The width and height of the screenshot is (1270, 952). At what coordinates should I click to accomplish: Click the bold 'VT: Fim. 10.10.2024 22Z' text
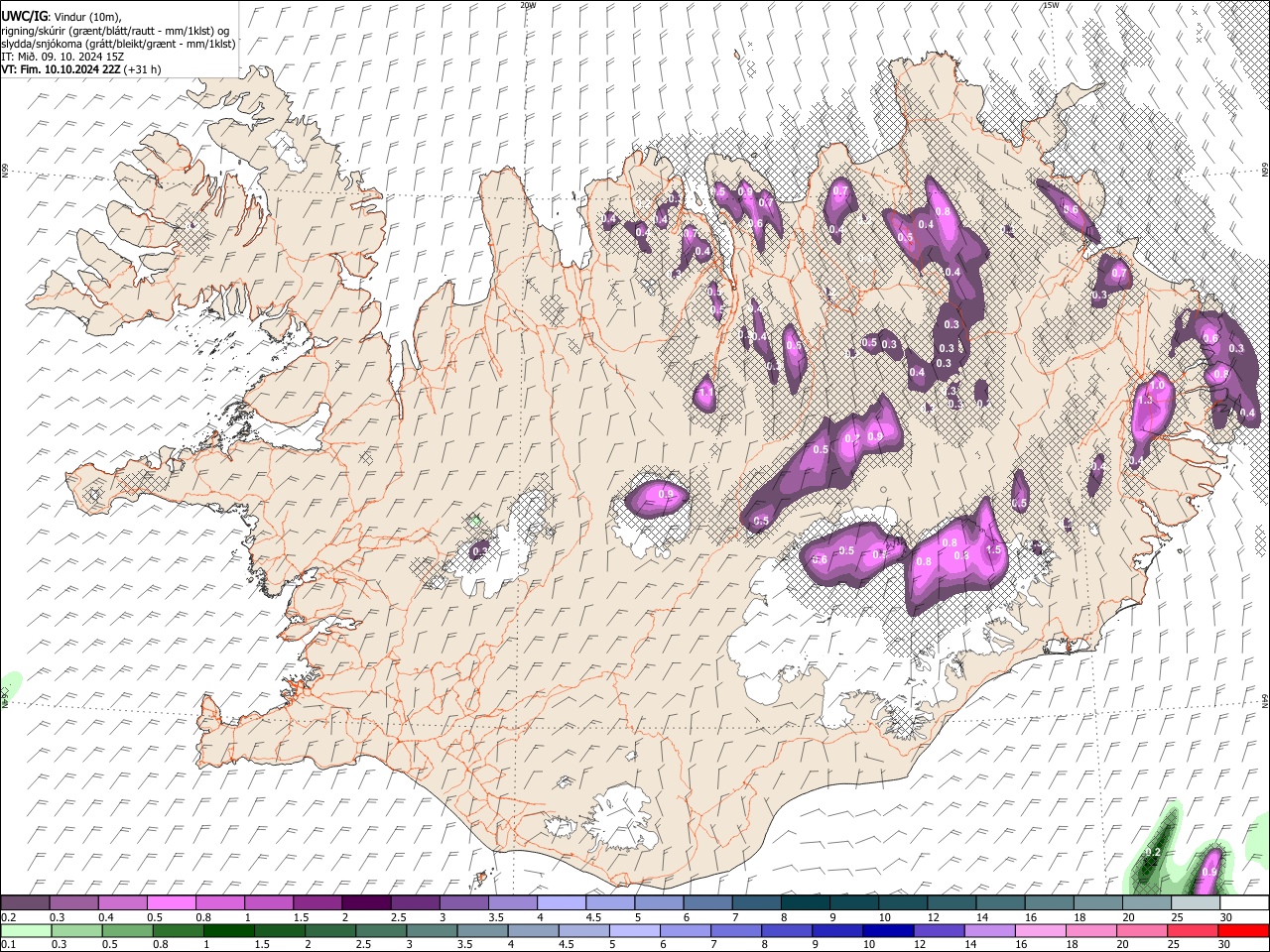(x=61, y=69)
